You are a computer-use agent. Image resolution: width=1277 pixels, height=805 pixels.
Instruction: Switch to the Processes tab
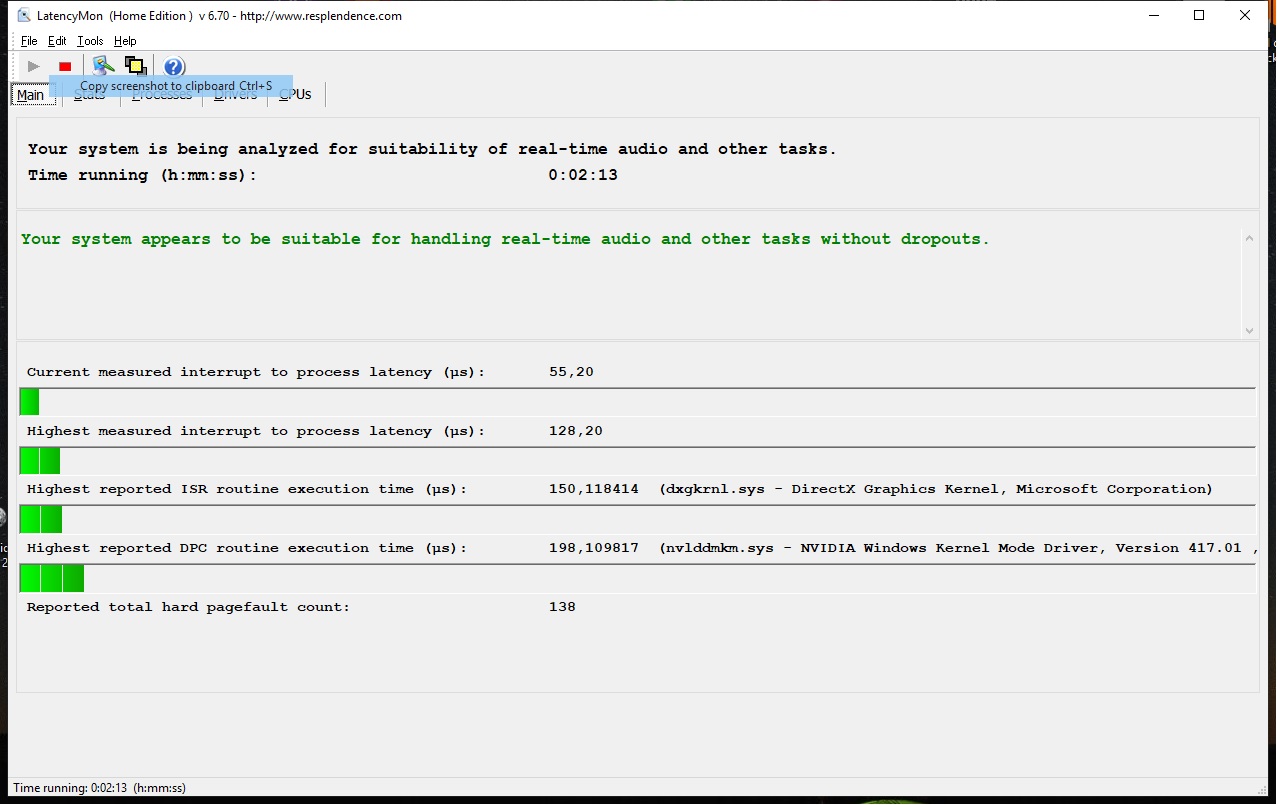[162, 94]
